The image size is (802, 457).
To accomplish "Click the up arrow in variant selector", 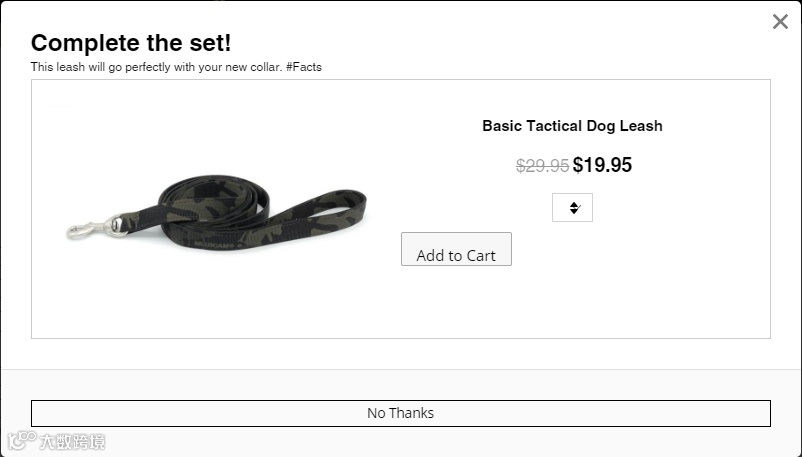I will (x=574, y=203).
